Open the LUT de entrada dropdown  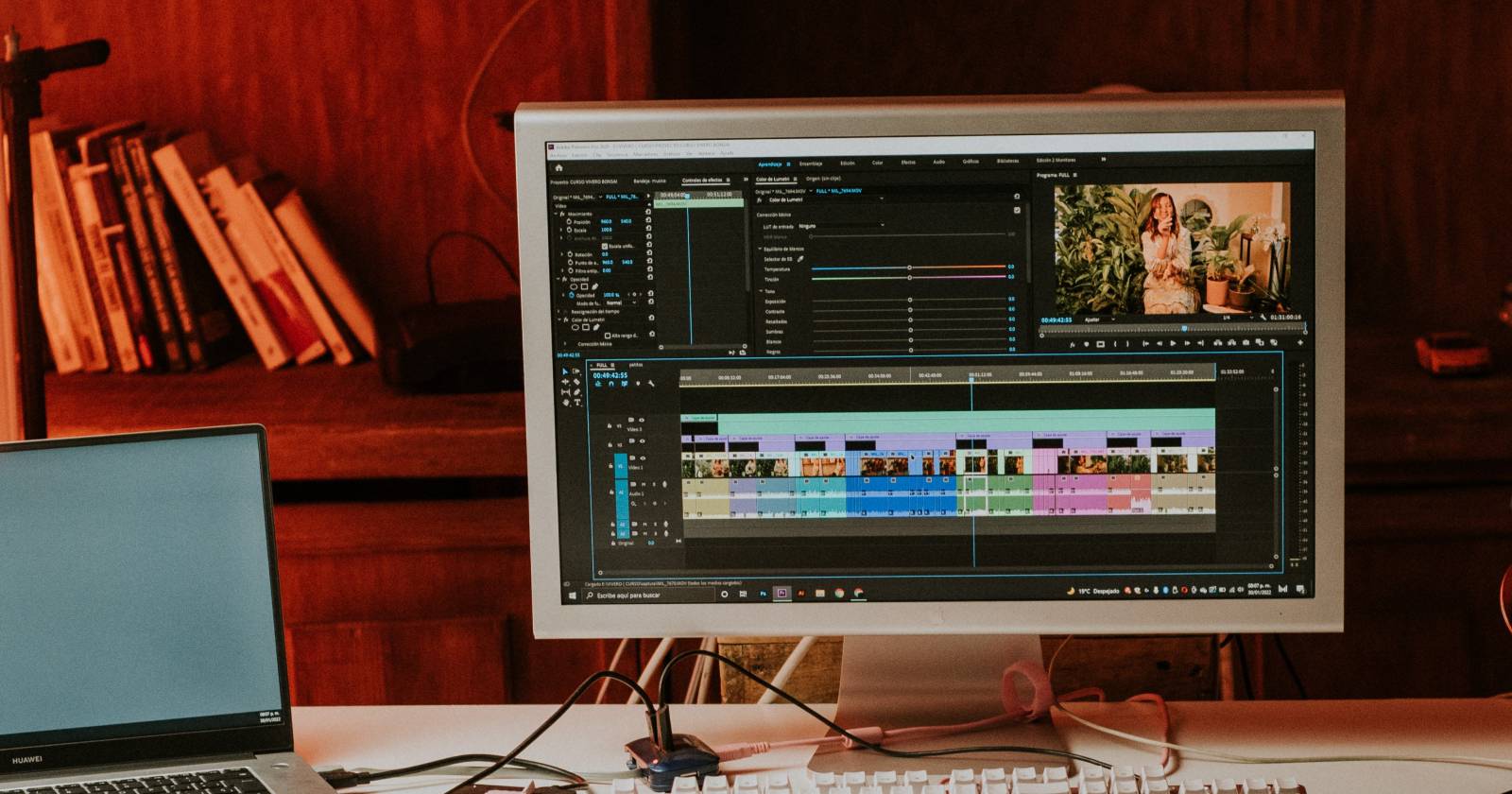[841, 226]
